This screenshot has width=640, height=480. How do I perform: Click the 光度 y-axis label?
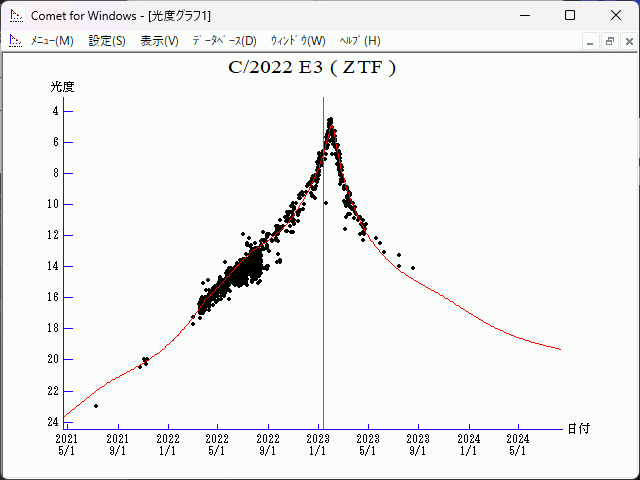coord(62,87)
